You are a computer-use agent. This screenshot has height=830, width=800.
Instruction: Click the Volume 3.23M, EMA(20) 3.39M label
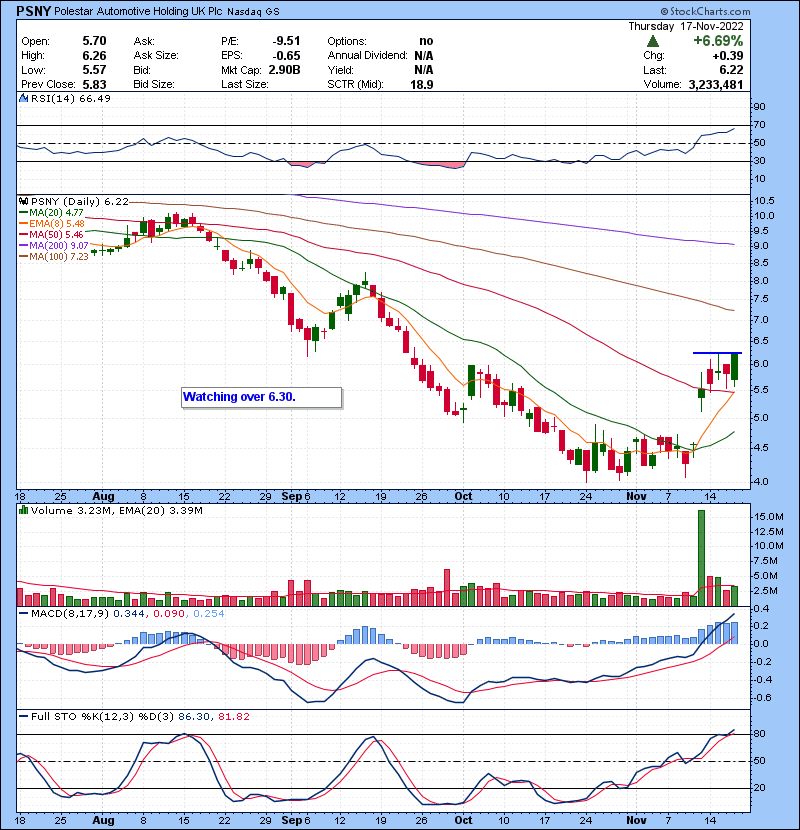(x=116, y=511)
